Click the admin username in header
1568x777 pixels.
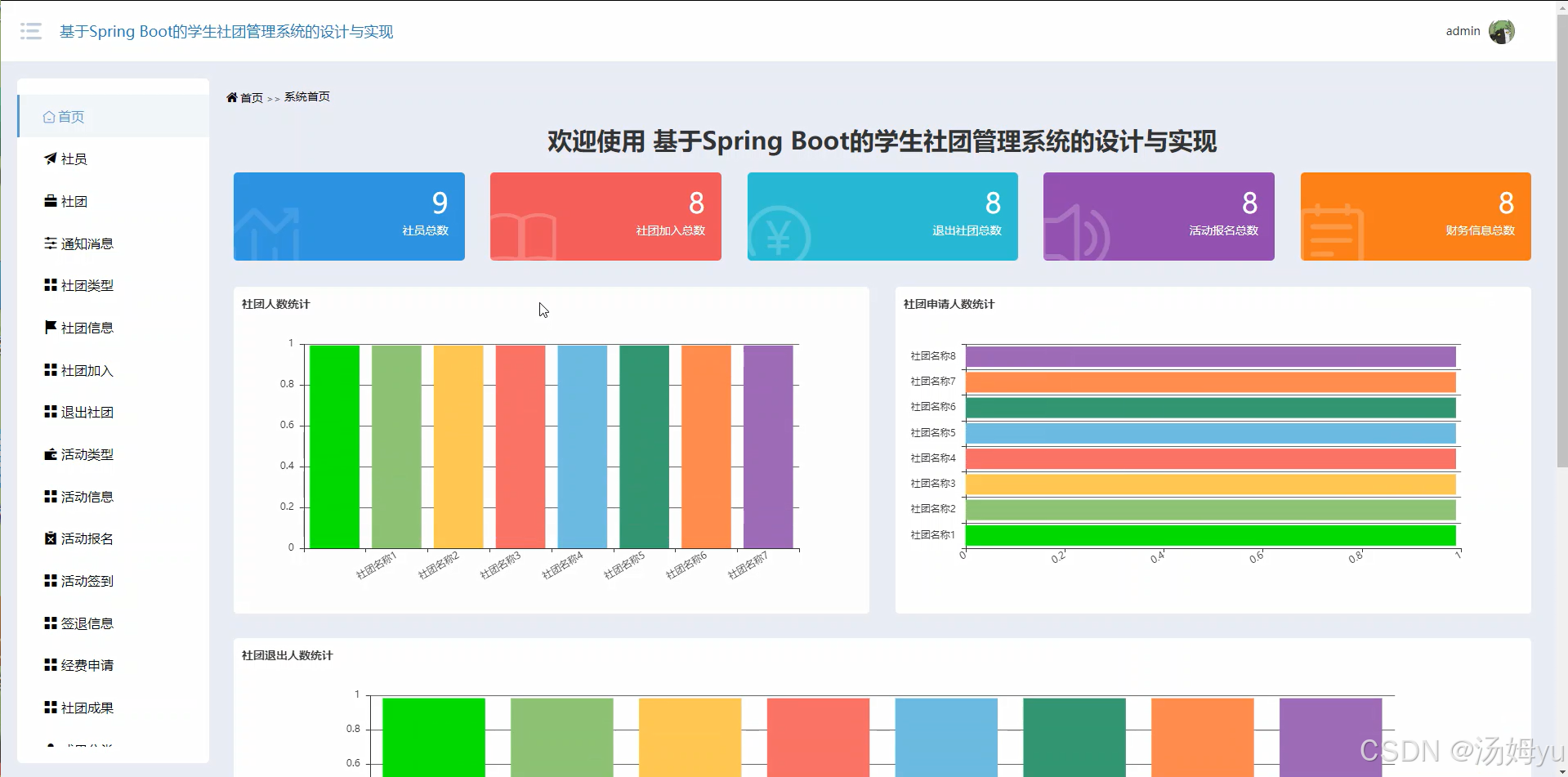1463,31
